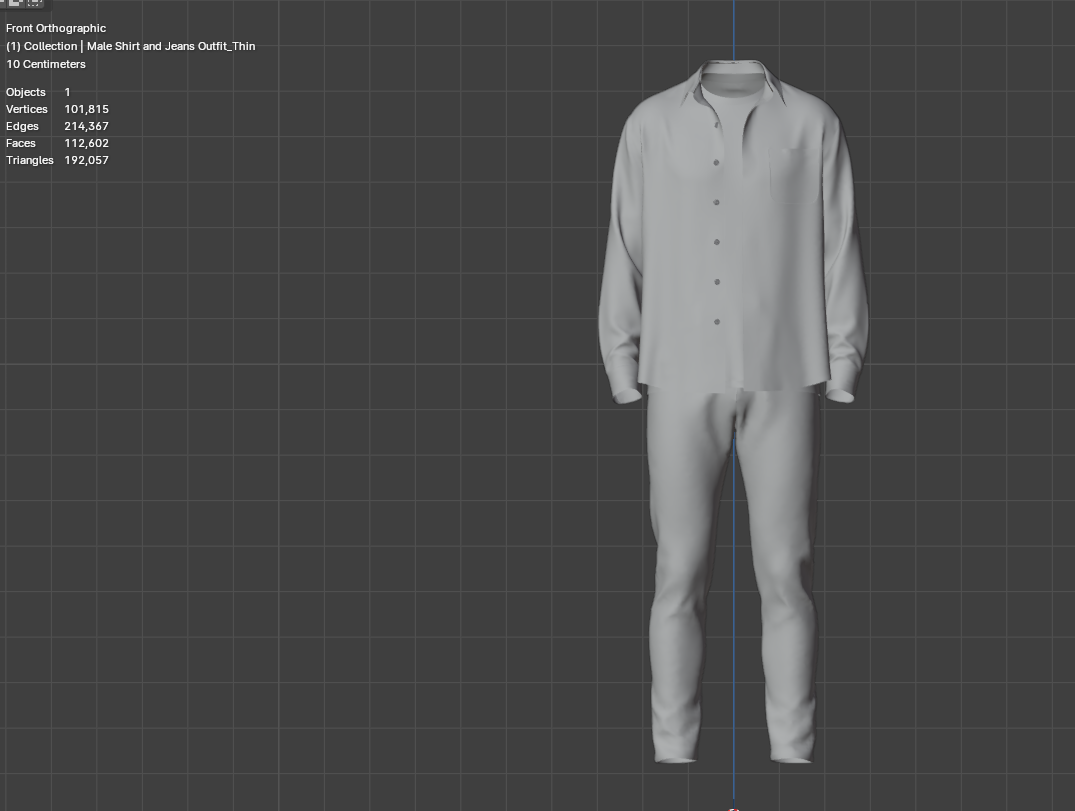Click the Objects count statistic row
1075x811 pixels.
click(38, 92)
